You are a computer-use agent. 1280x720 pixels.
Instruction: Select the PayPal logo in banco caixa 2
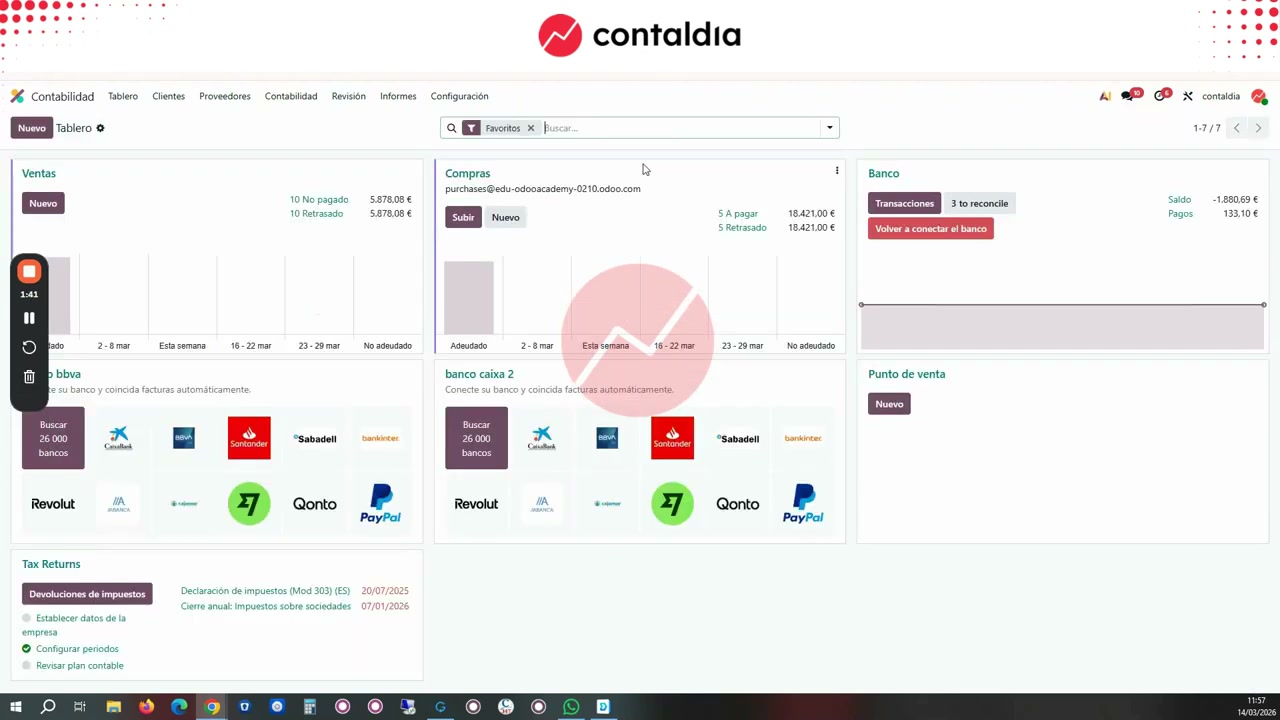coord(803,504)
